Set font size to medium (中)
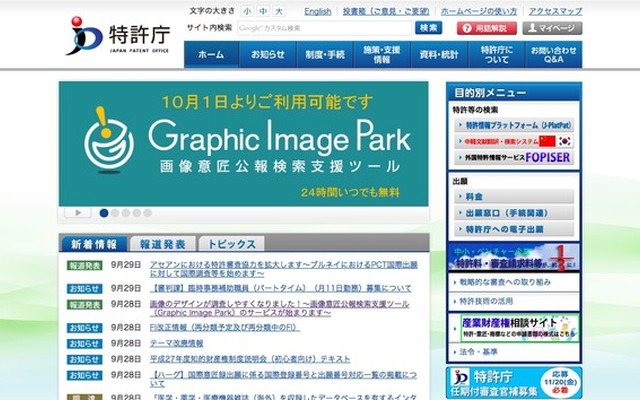Image resolution: width=640 pixels, height=400 pixels. tap(263, 11)
